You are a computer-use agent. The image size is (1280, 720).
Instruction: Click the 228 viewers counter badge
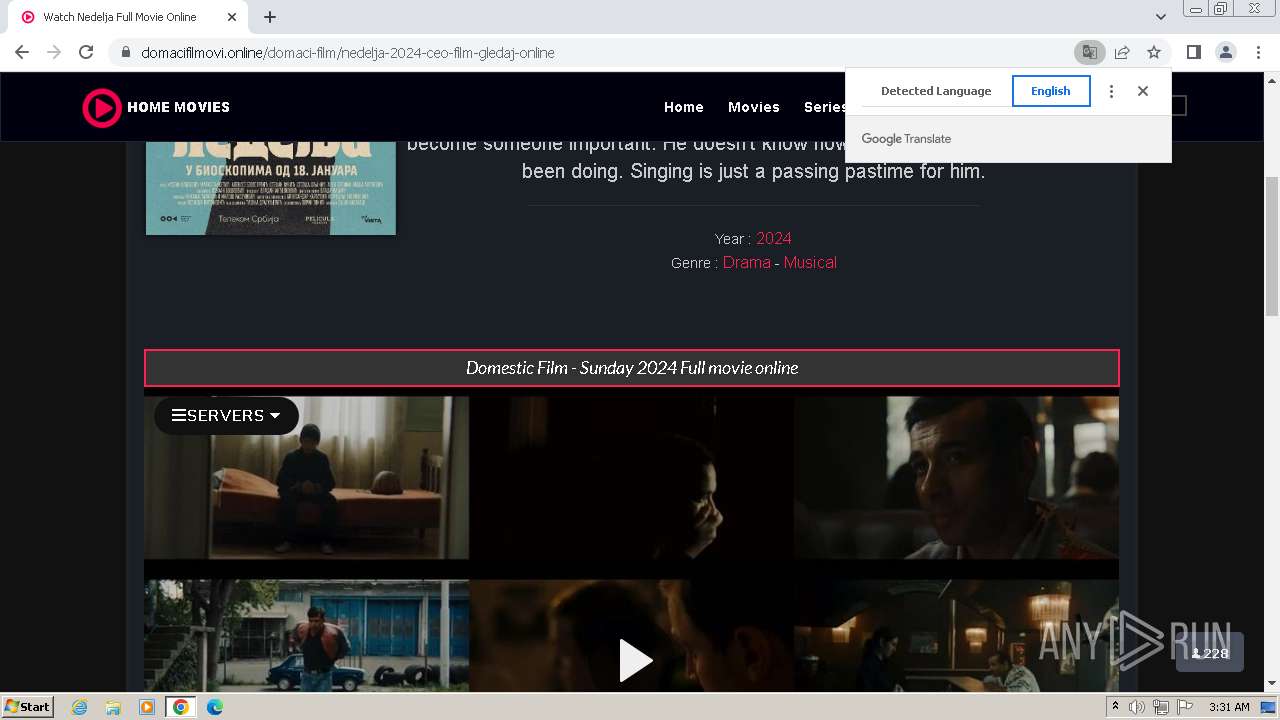tap(1210, 653)
